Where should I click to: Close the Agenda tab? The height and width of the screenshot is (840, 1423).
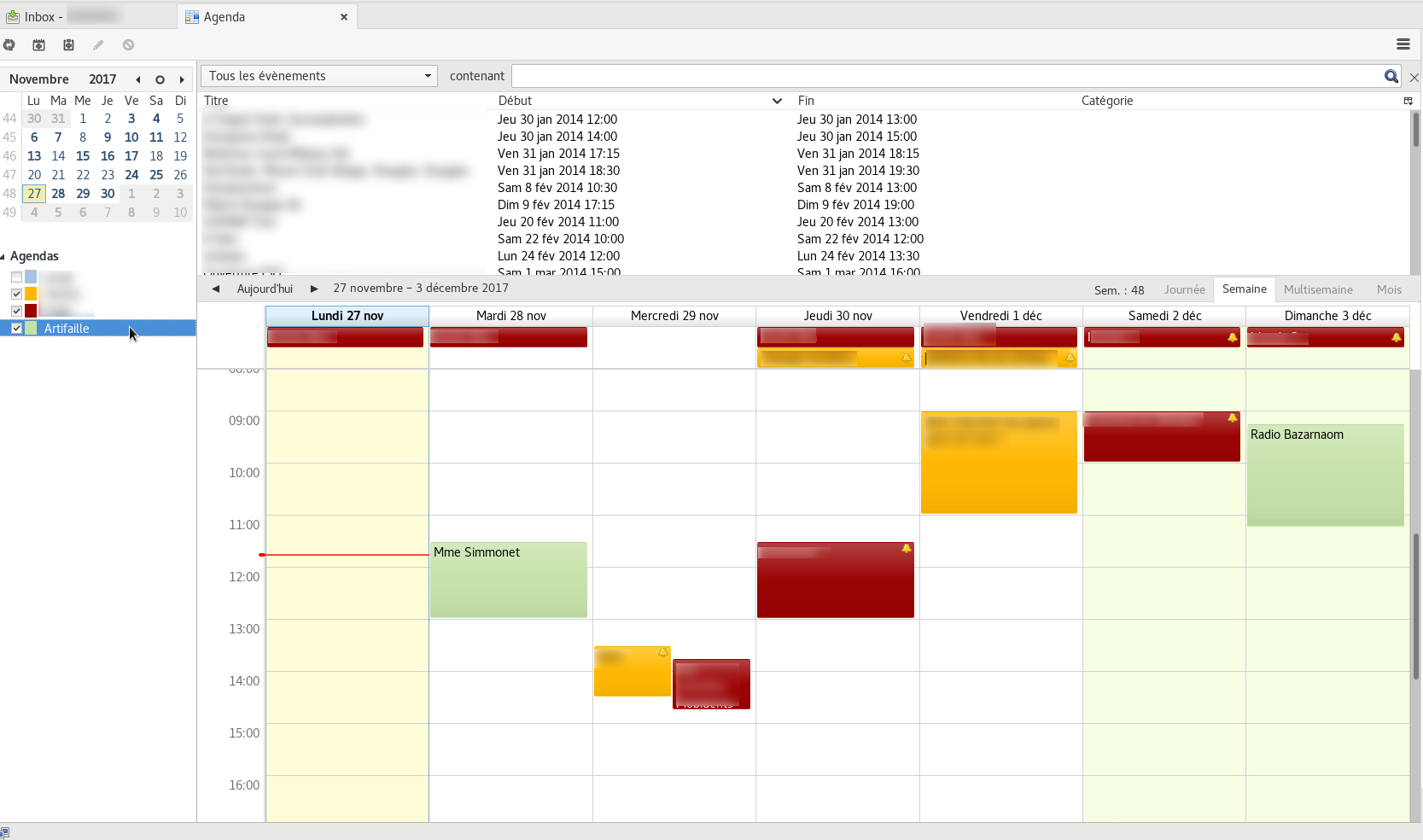[x=344, y=17]
